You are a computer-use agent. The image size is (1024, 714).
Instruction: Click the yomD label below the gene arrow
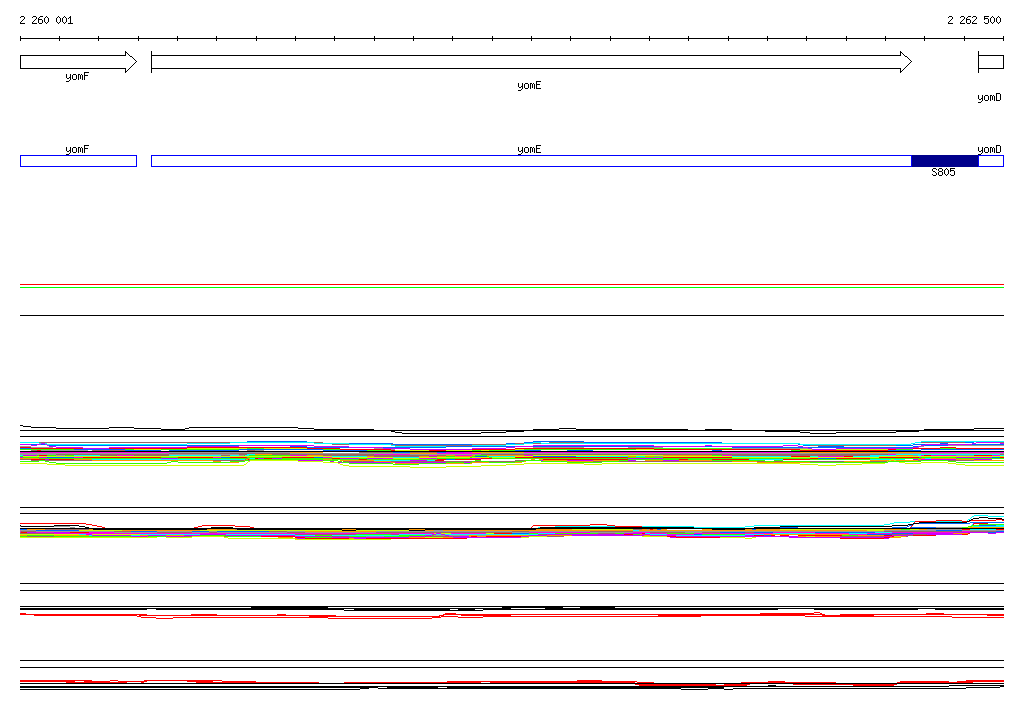point(989,98)
